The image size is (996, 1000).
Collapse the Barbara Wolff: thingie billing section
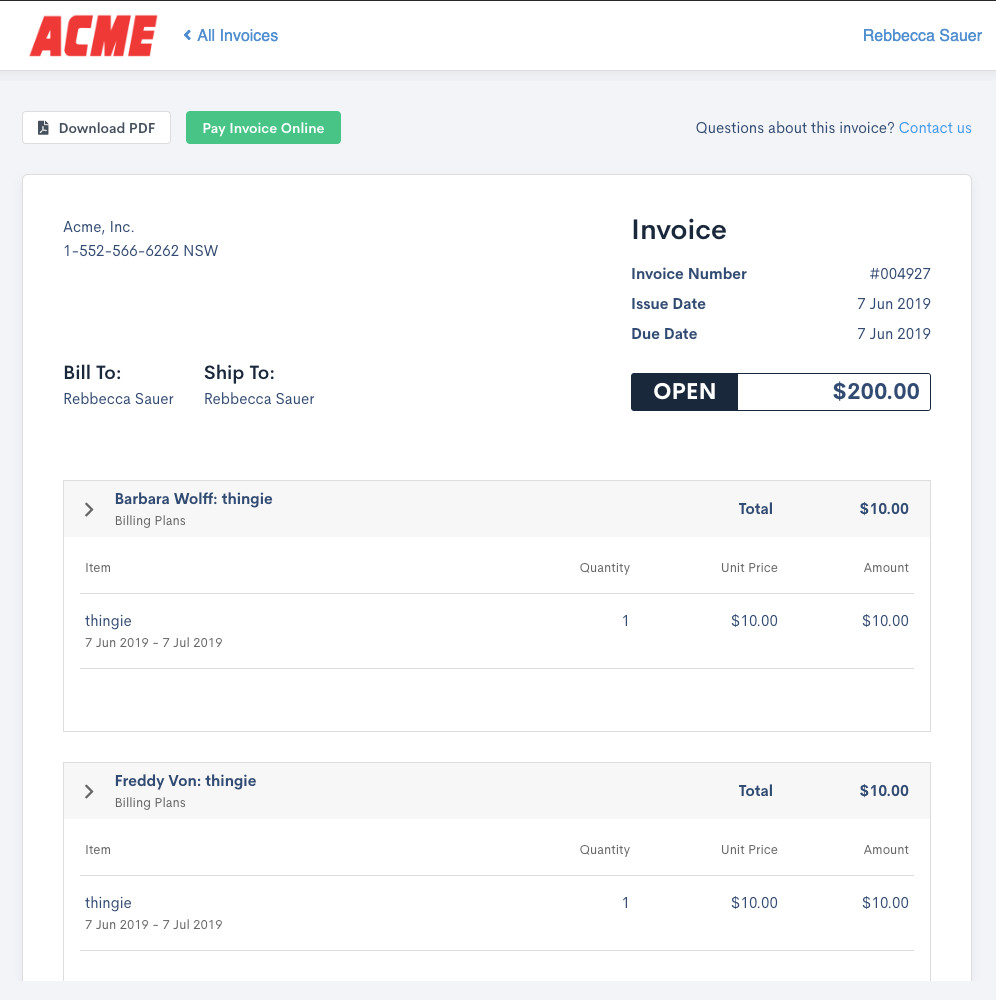pos(88,508)
